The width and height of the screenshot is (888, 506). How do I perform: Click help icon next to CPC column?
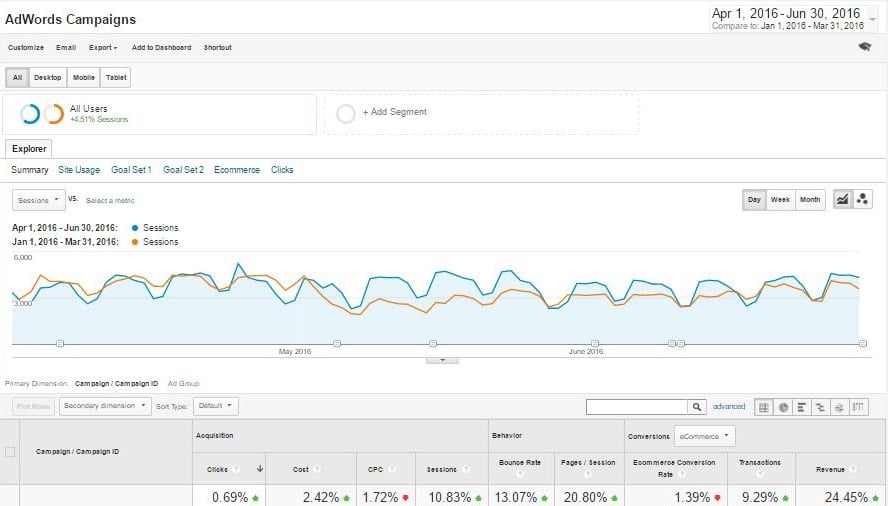pos(391,469)
